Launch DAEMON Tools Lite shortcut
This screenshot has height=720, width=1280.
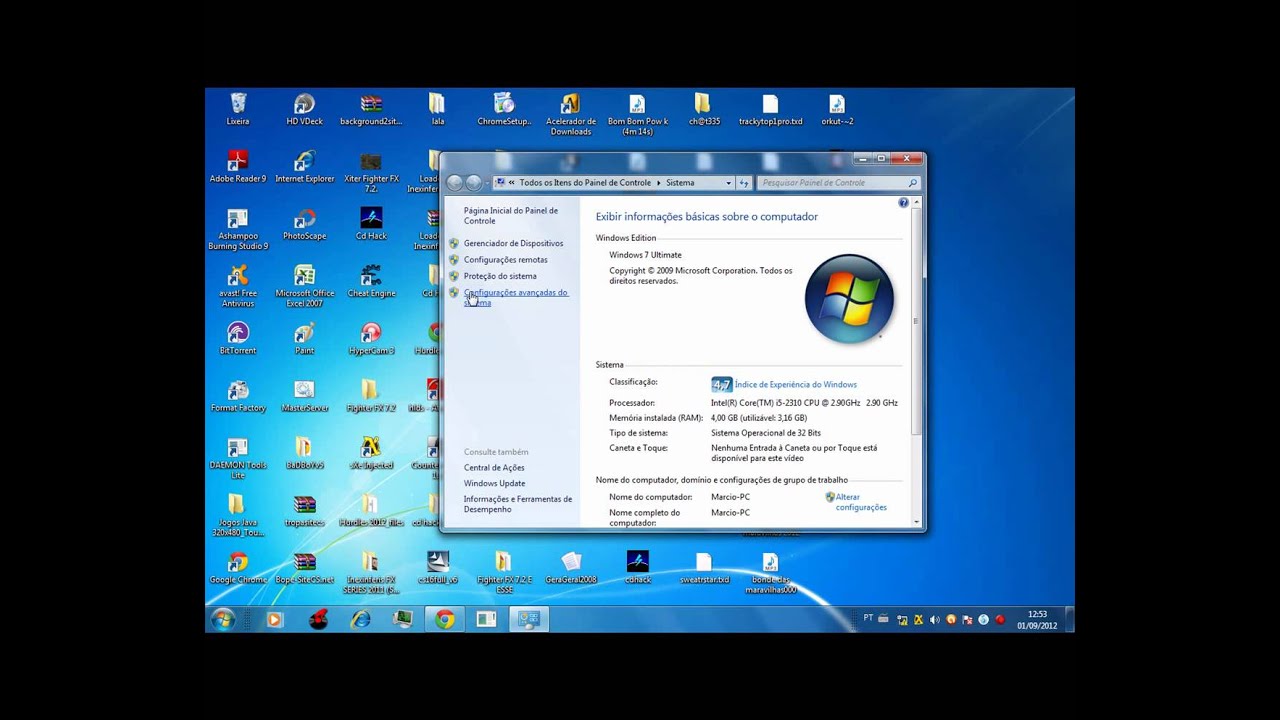click(238, 458)
